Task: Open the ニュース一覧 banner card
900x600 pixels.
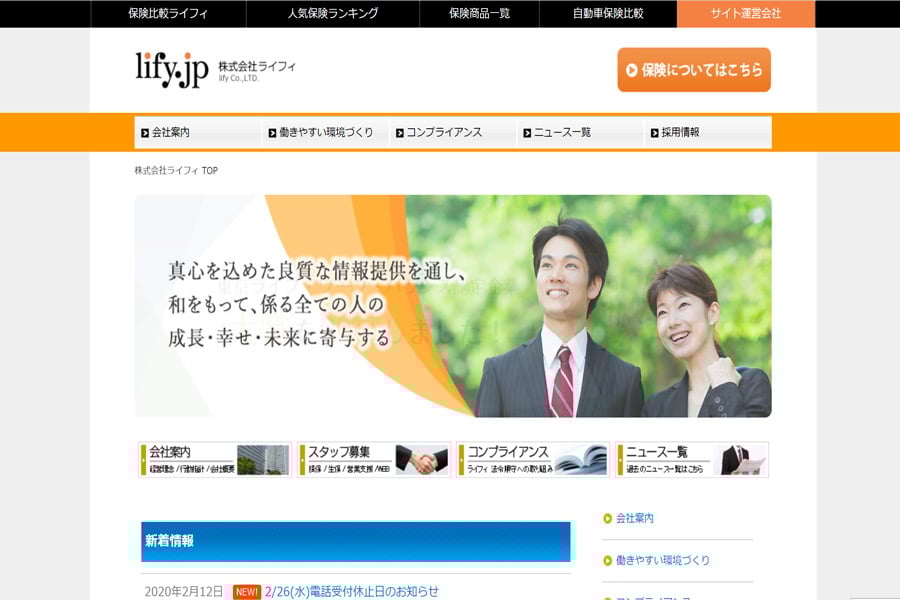Action: click(692, 459)
